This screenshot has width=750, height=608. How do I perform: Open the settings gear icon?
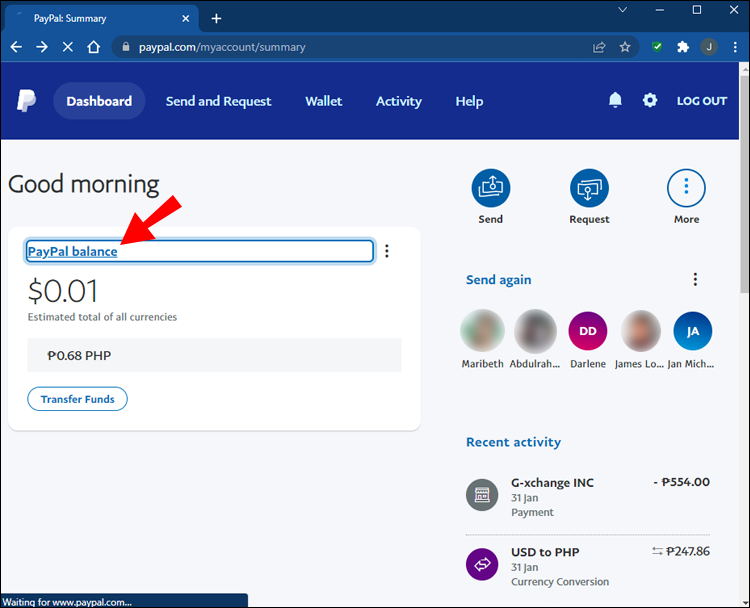click(x=650, y=100)
